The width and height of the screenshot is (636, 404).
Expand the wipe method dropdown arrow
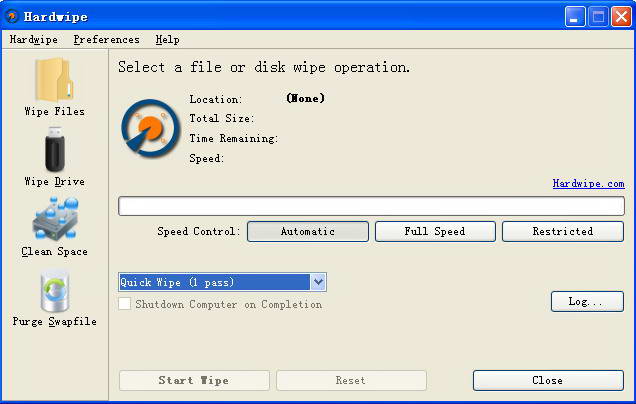tap(318, 282)
